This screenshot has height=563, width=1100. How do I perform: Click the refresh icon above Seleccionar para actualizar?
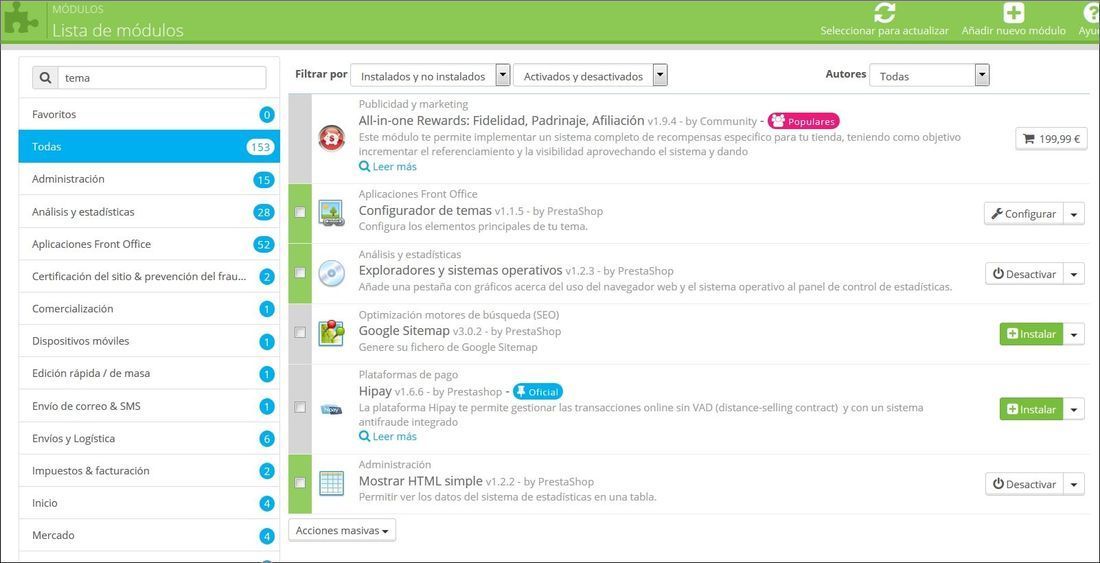[x=885, y=13]
